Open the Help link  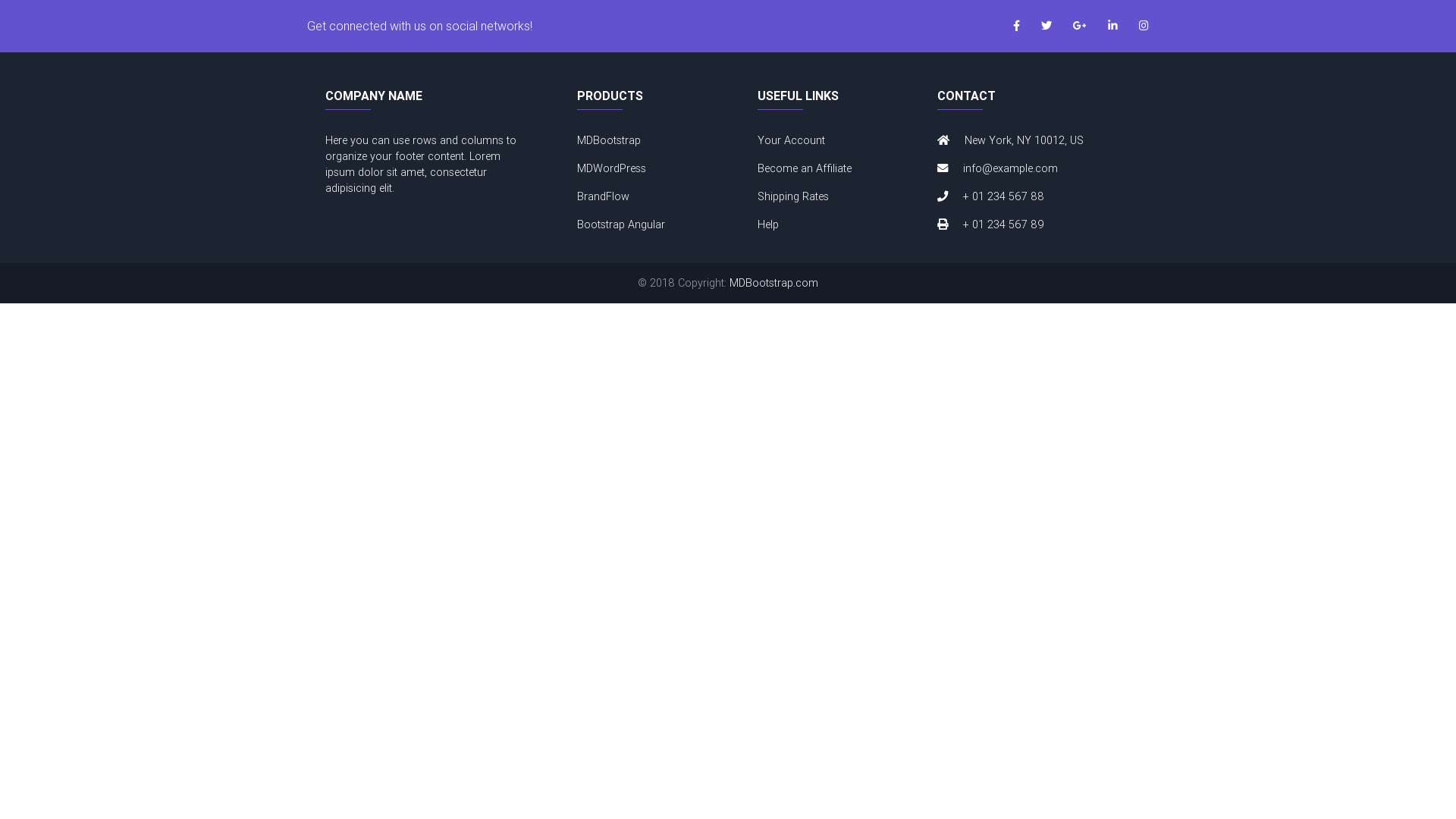767,224
